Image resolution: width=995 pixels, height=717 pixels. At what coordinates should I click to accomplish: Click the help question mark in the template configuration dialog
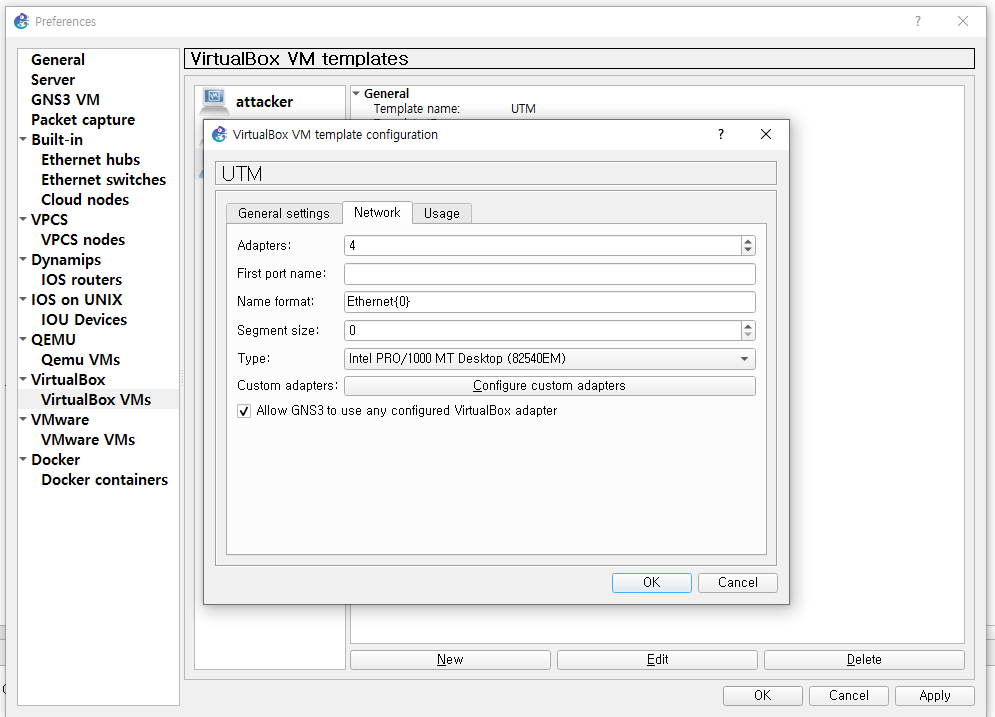pos(721,135)
